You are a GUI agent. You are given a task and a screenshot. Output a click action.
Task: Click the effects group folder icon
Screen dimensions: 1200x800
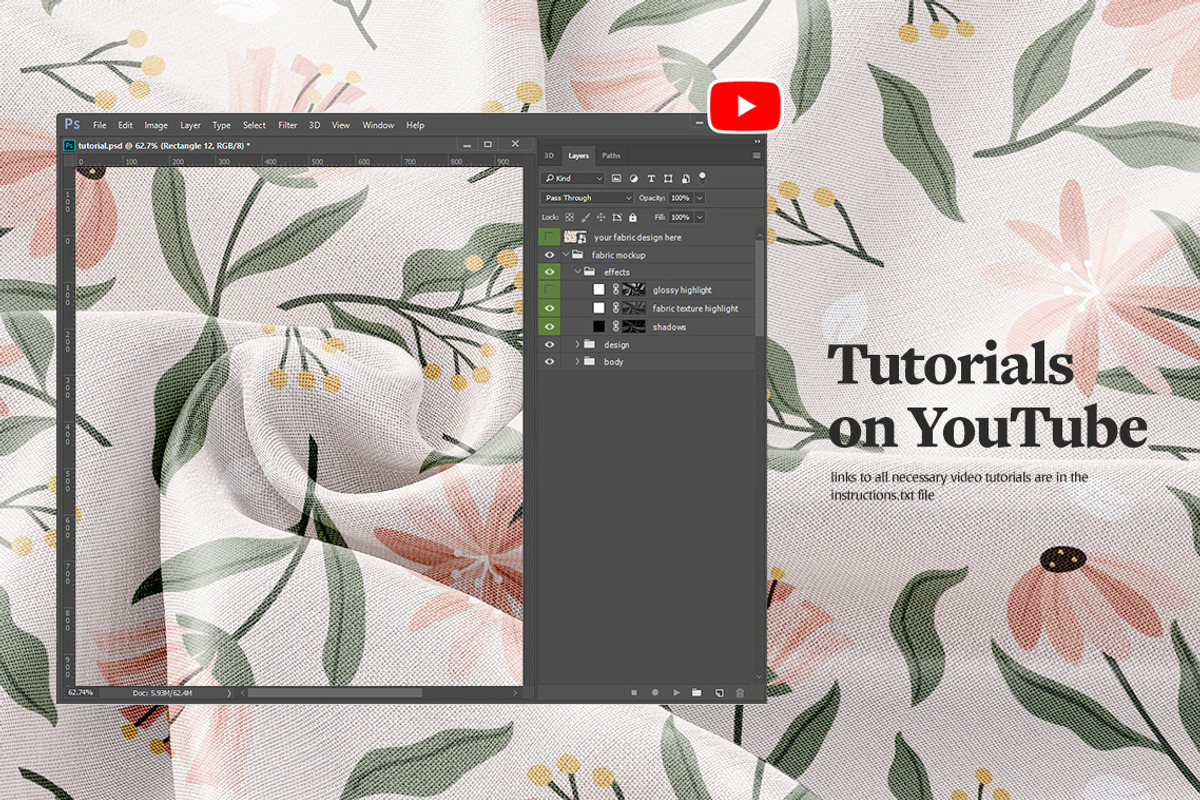pyautogui.click(x=589, y=272)
